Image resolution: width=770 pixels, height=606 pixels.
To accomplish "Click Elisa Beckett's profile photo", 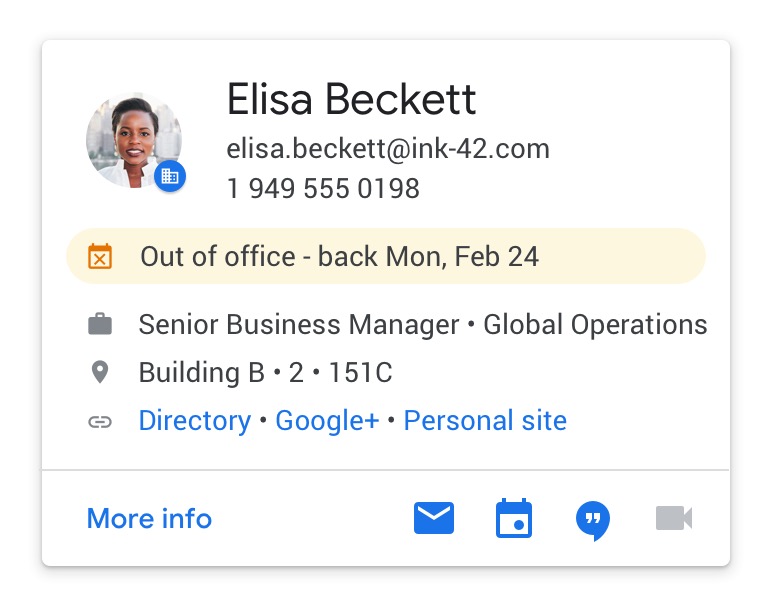I will tap(132, 140).
